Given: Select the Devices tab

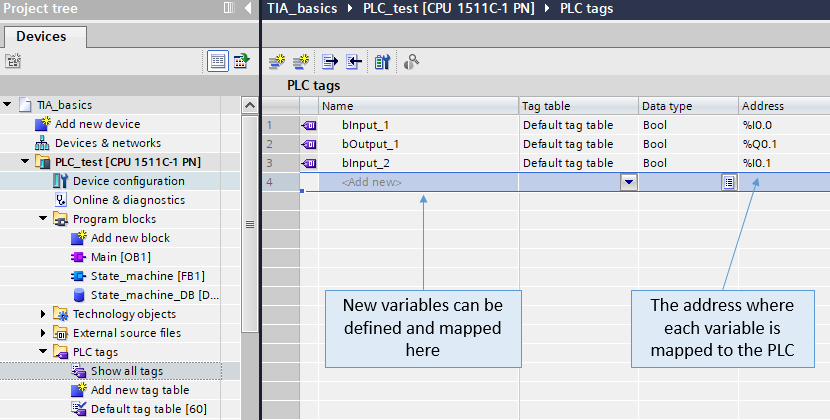Looking at the screenshot, I should [x=43, y=37].
